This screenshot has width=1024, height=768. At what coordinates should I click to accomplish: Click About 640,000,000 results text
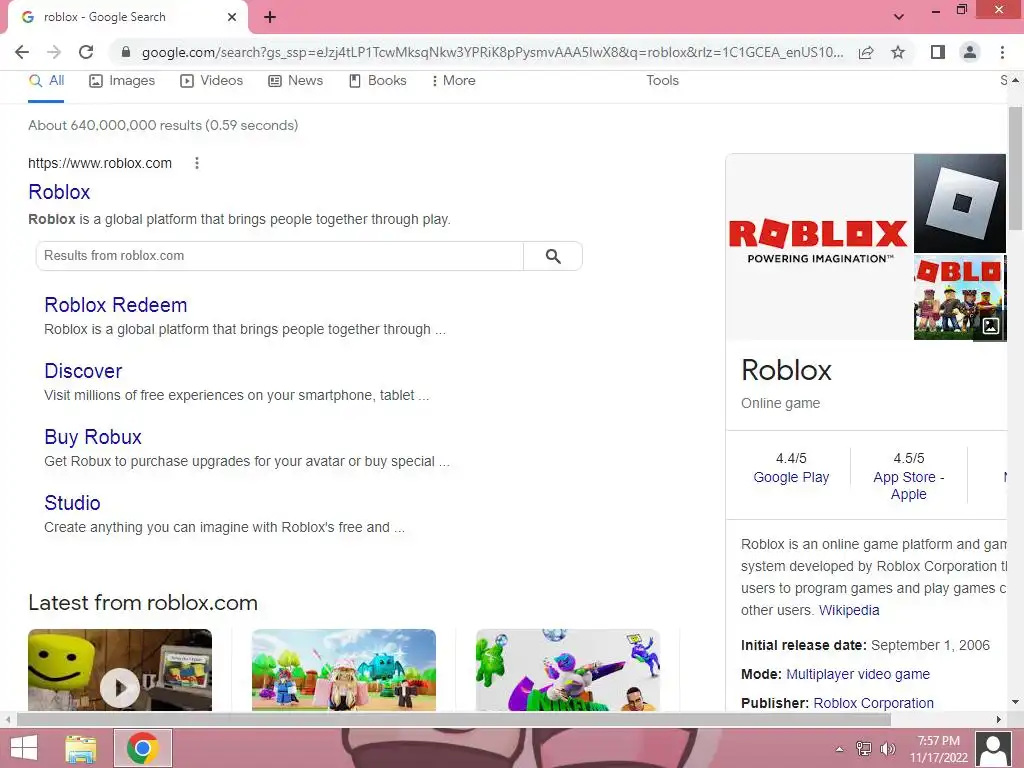click(x=163, y=125)
